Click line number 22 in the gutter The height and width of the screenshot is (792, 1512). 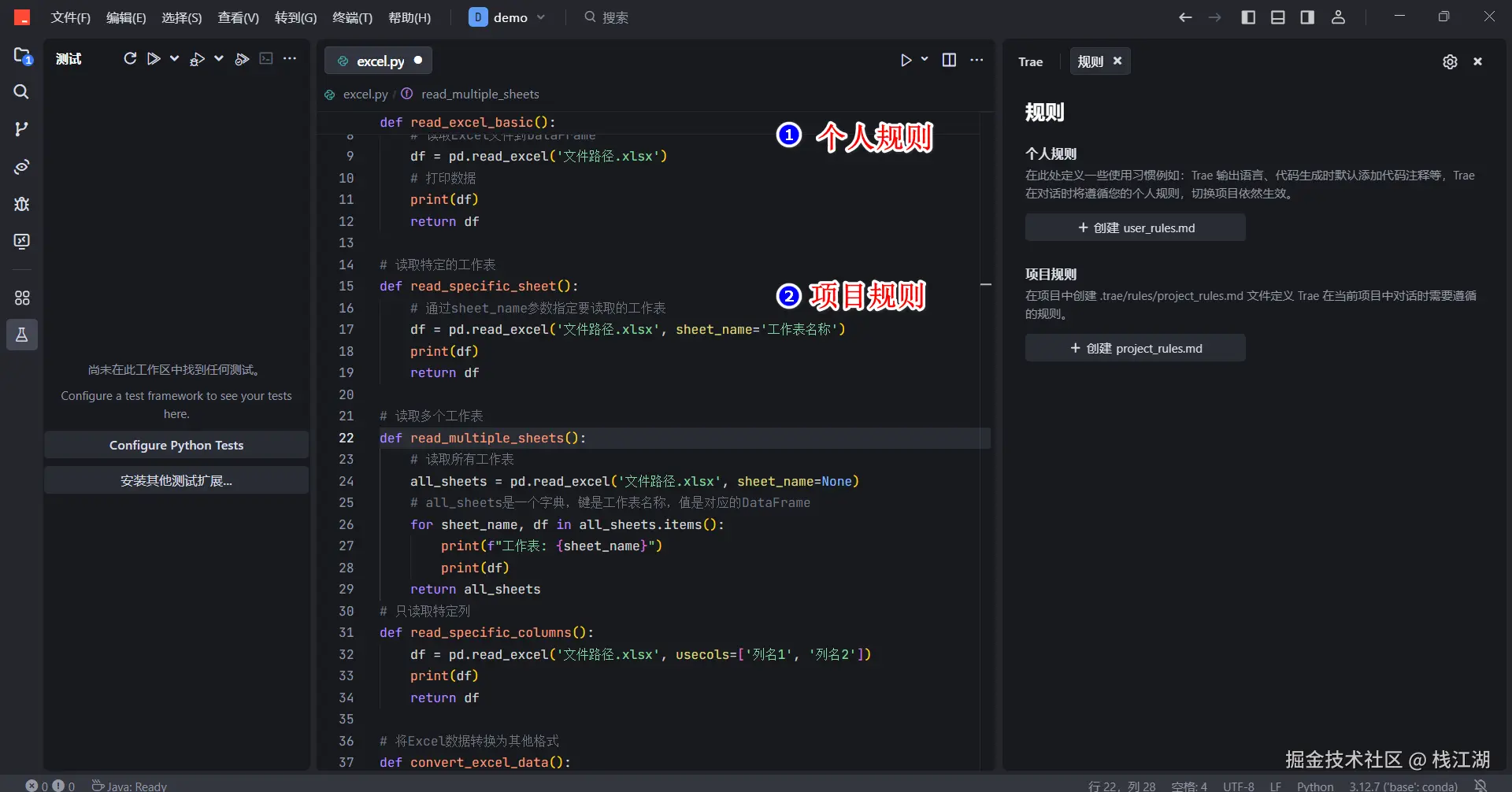click(x=346, y=438)
